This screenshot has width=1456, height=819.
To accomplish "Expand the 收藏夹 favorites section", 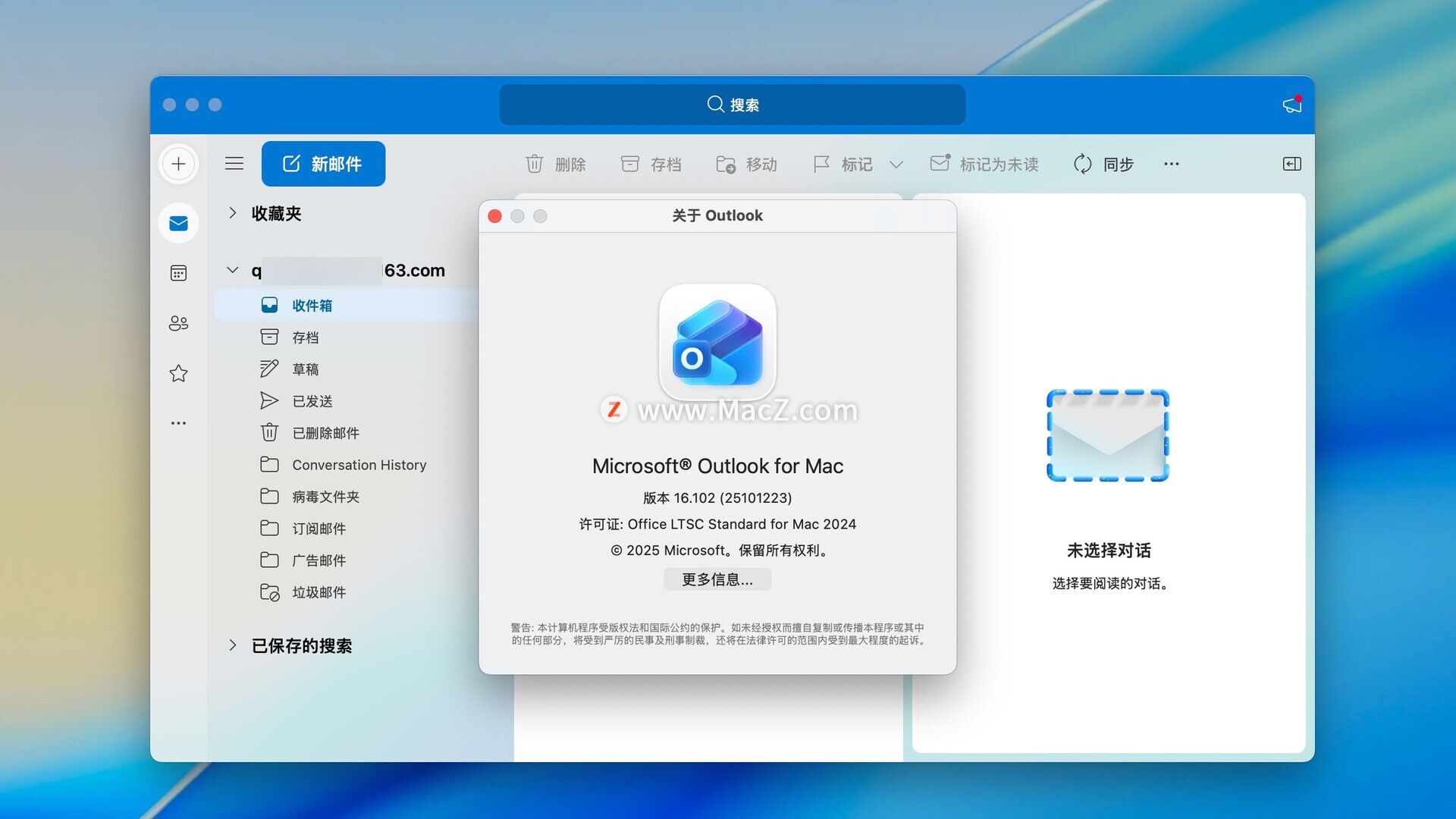I will pyautogui.click(x=233, y=213).
